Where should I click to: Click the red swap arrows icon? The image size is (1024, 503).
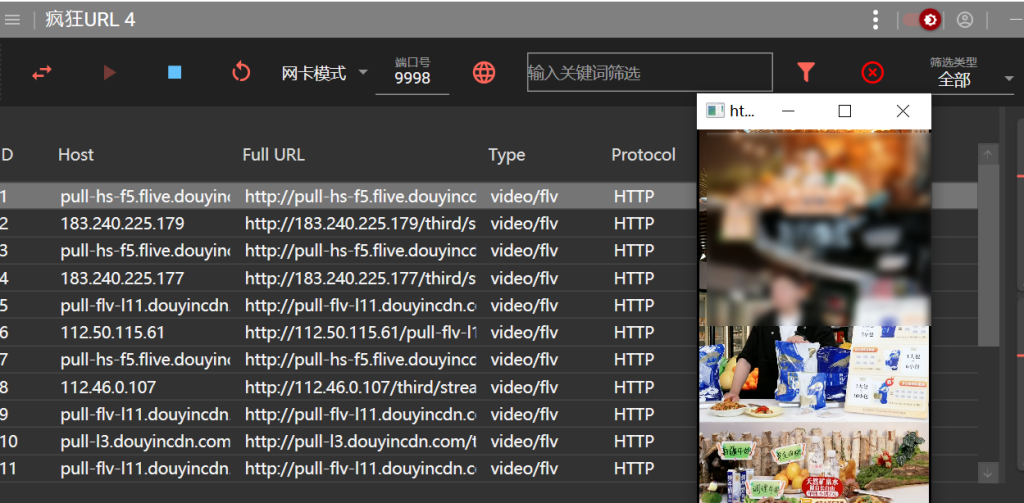[x=42, y=72]
